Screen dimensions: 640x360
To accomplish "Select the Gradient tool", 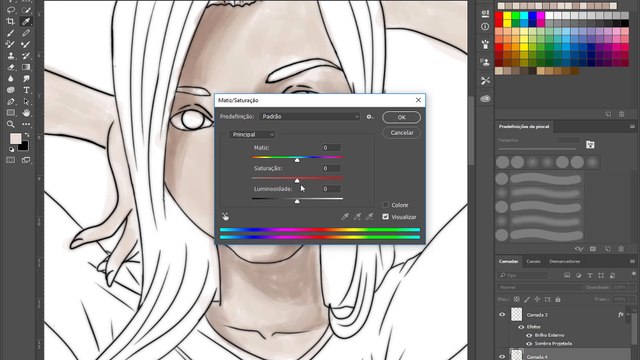I will coord(26,67).
